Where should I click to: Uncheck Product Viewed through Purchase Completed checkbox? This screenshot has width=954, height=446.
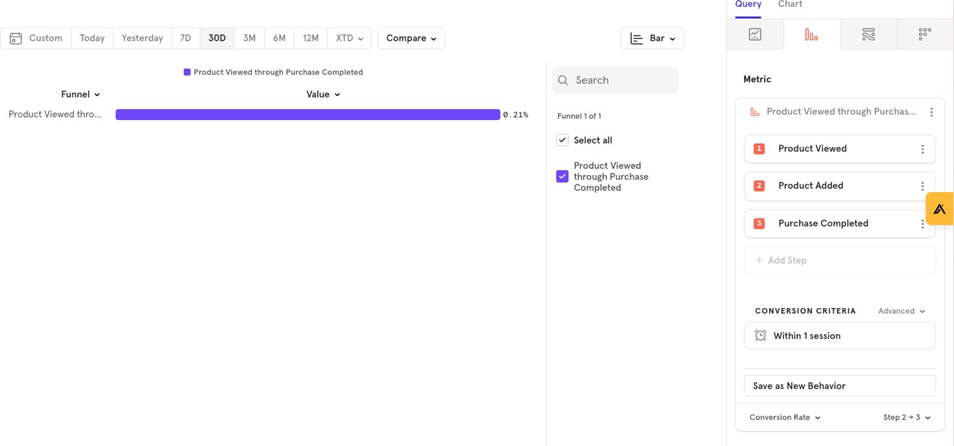tap(562, 176)
